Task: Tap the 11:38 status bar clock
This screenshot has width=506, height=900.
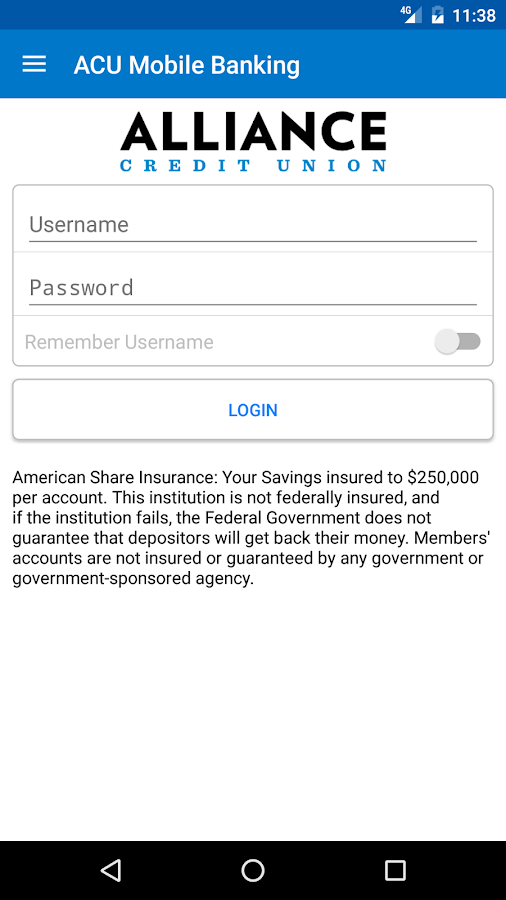Action: 474,15
